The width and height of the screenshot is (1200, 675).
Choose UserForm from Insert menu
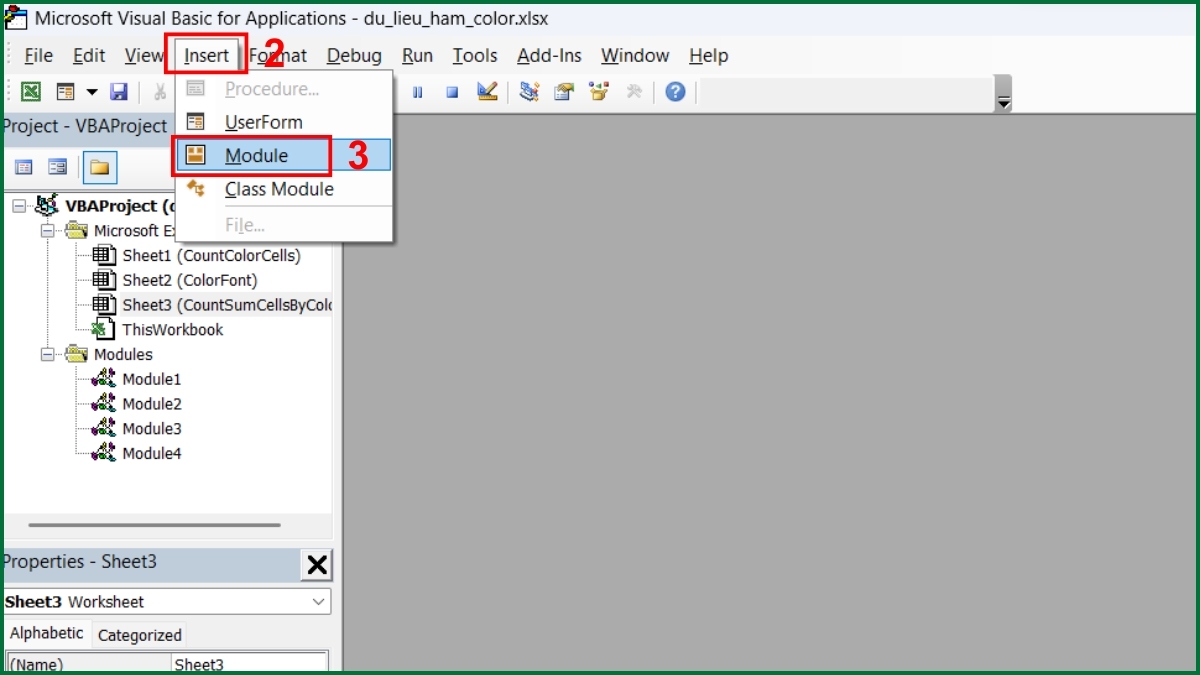tap(284, 122)
